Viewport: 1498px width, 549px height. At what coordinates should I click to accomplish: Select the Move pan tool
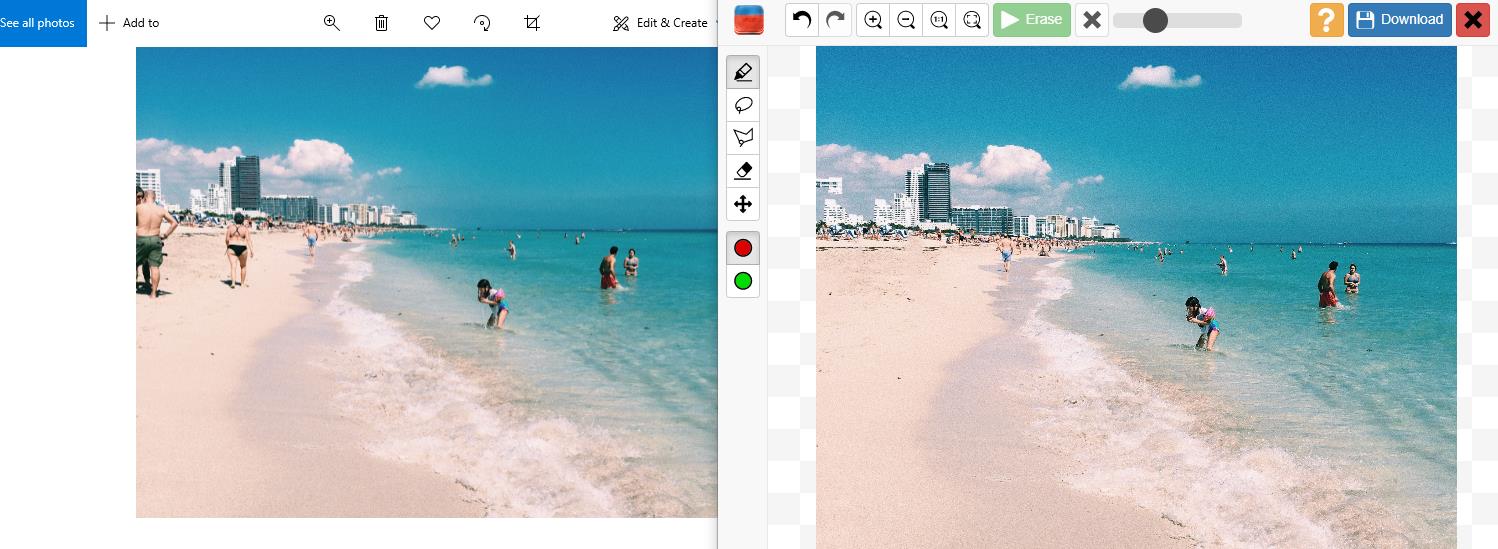743,204
